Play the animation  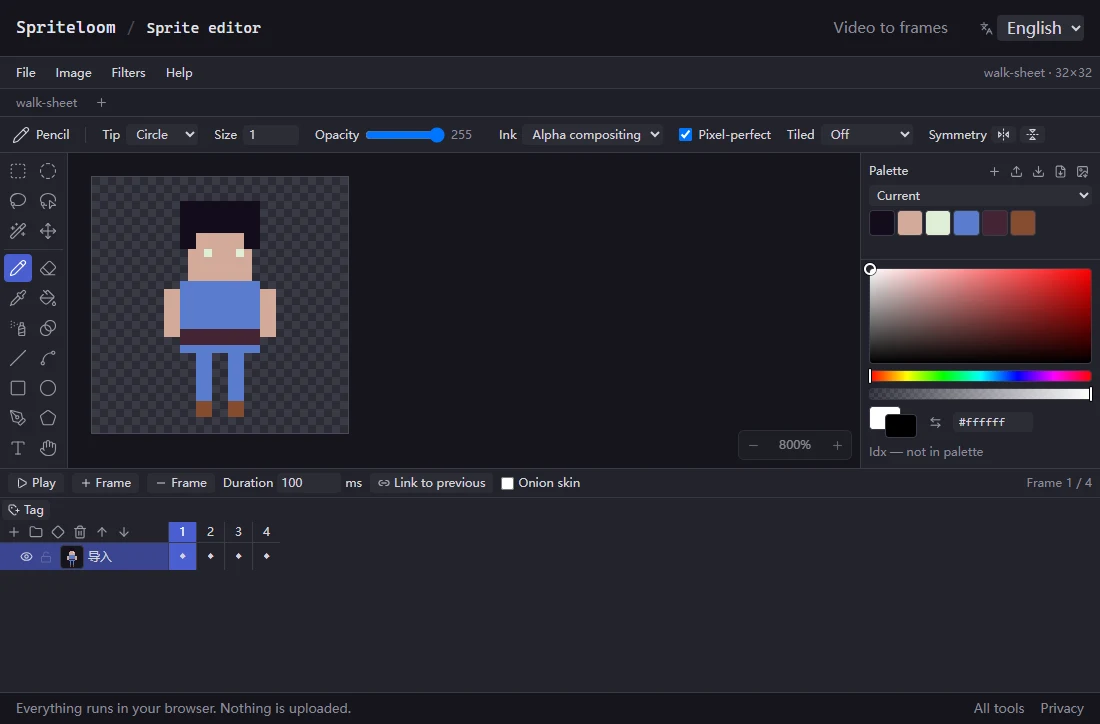(36, 483)
